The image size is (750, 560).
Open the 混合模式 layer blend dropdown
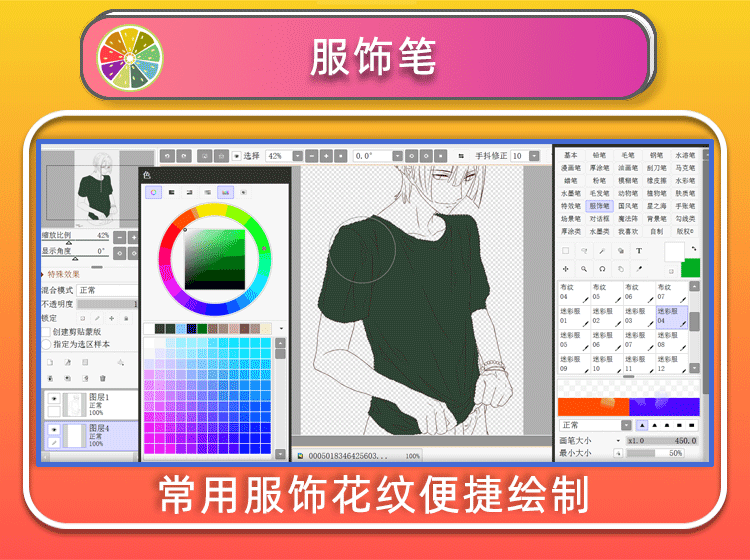pos(107,290)
